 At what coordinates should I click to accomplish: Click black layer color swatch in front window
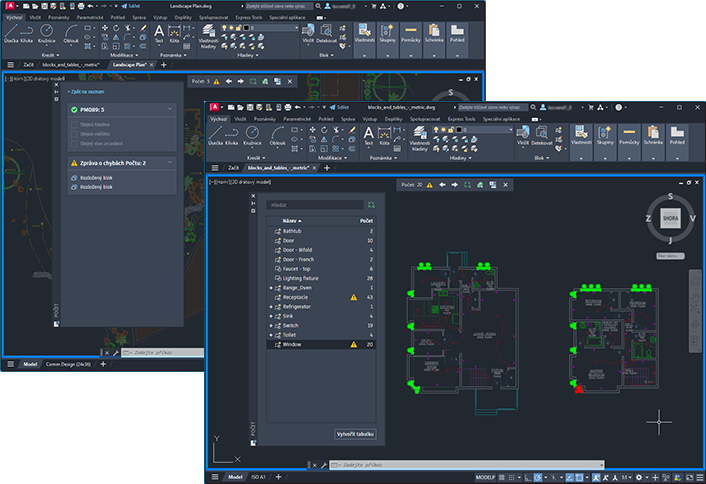point(458,130)
